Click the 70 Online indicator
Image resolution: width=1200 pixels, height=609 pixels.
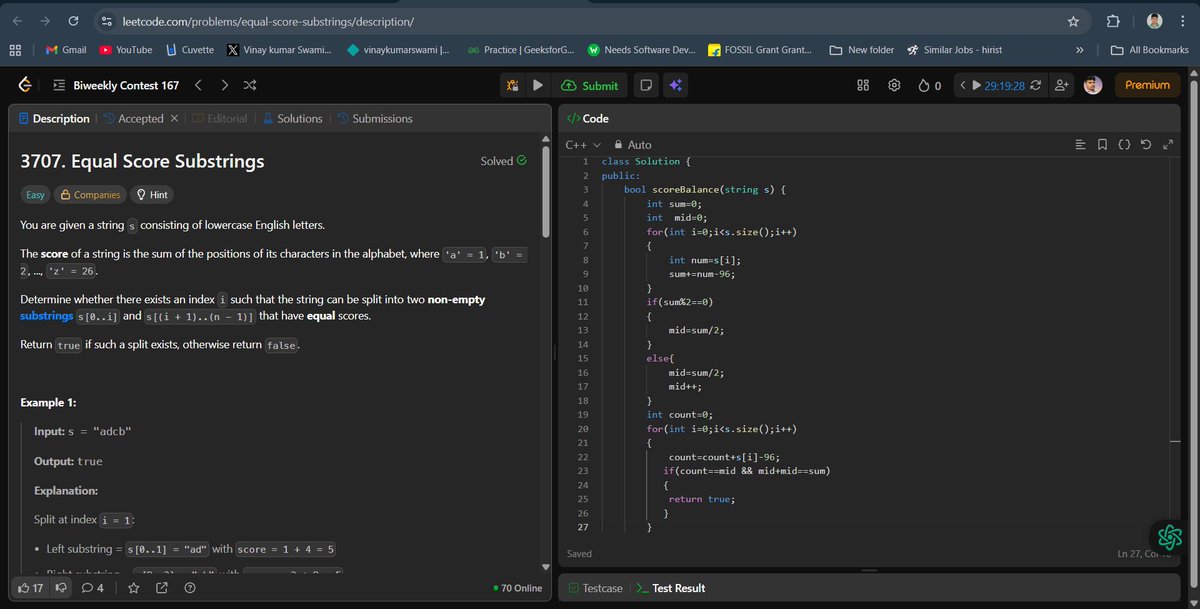518,589
